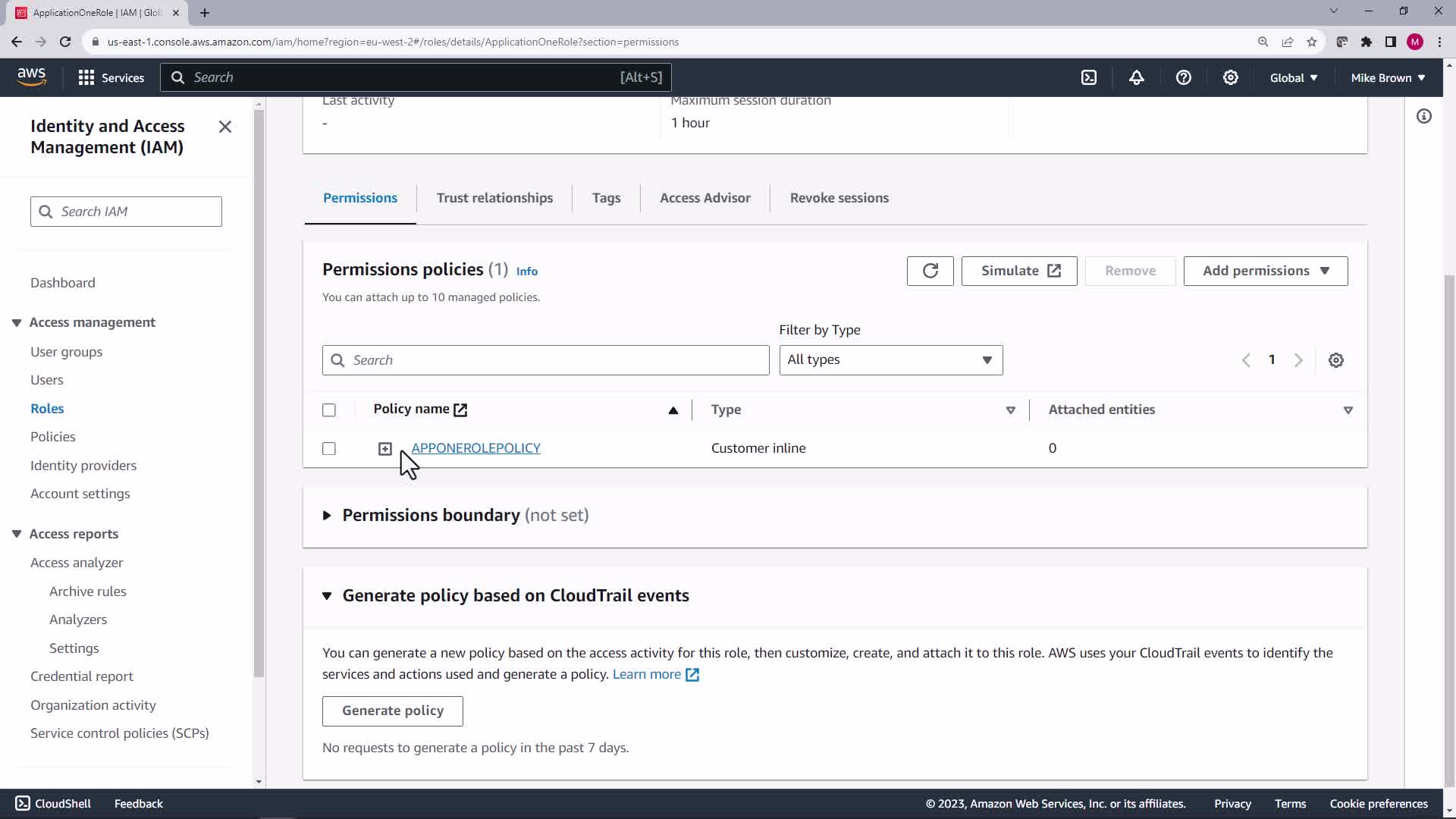
Task: Open the Add permissions dropdown
Action: pos(1265,271)
